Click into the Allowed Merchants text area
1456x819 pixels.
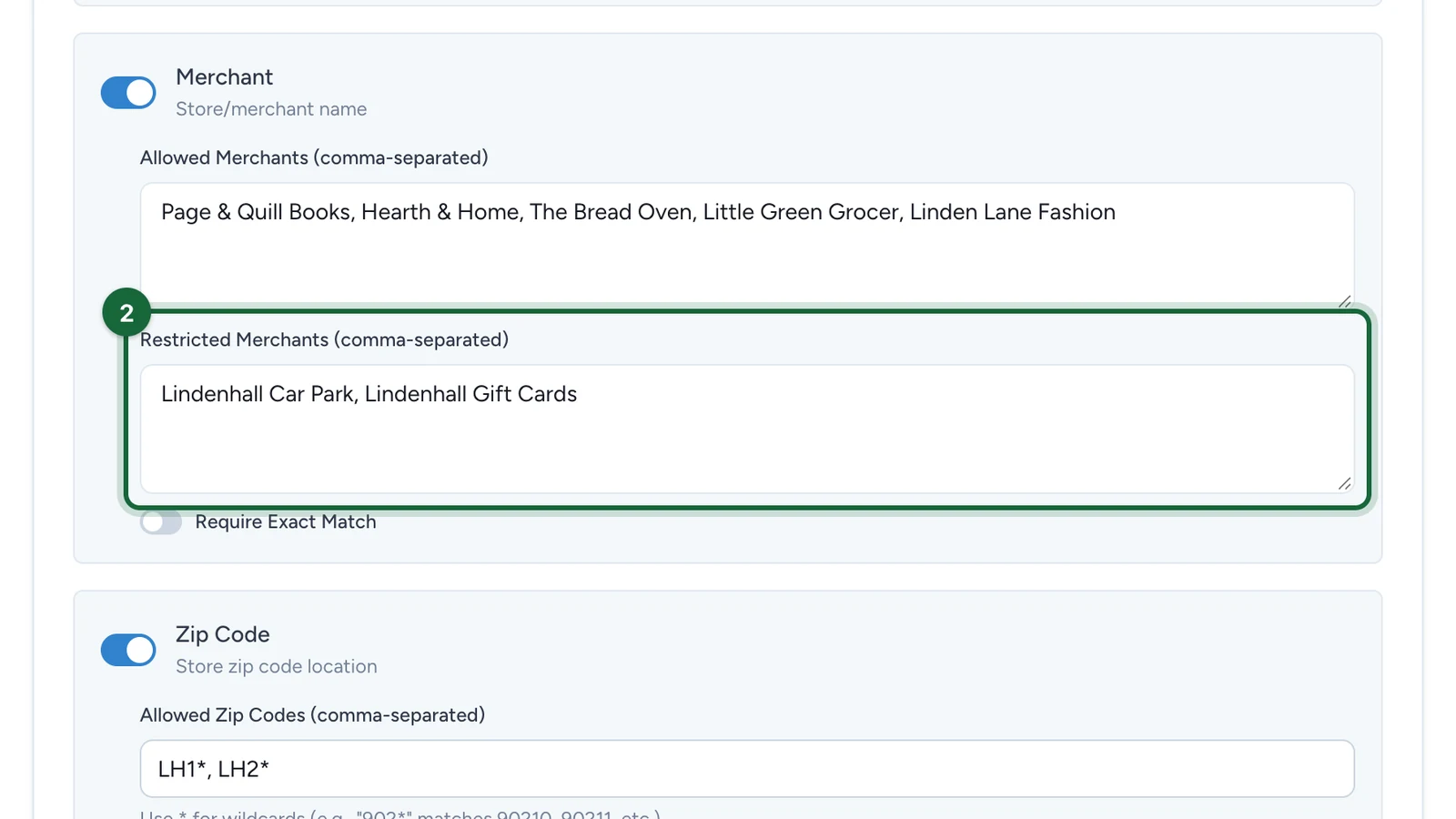tap(747, 247)
